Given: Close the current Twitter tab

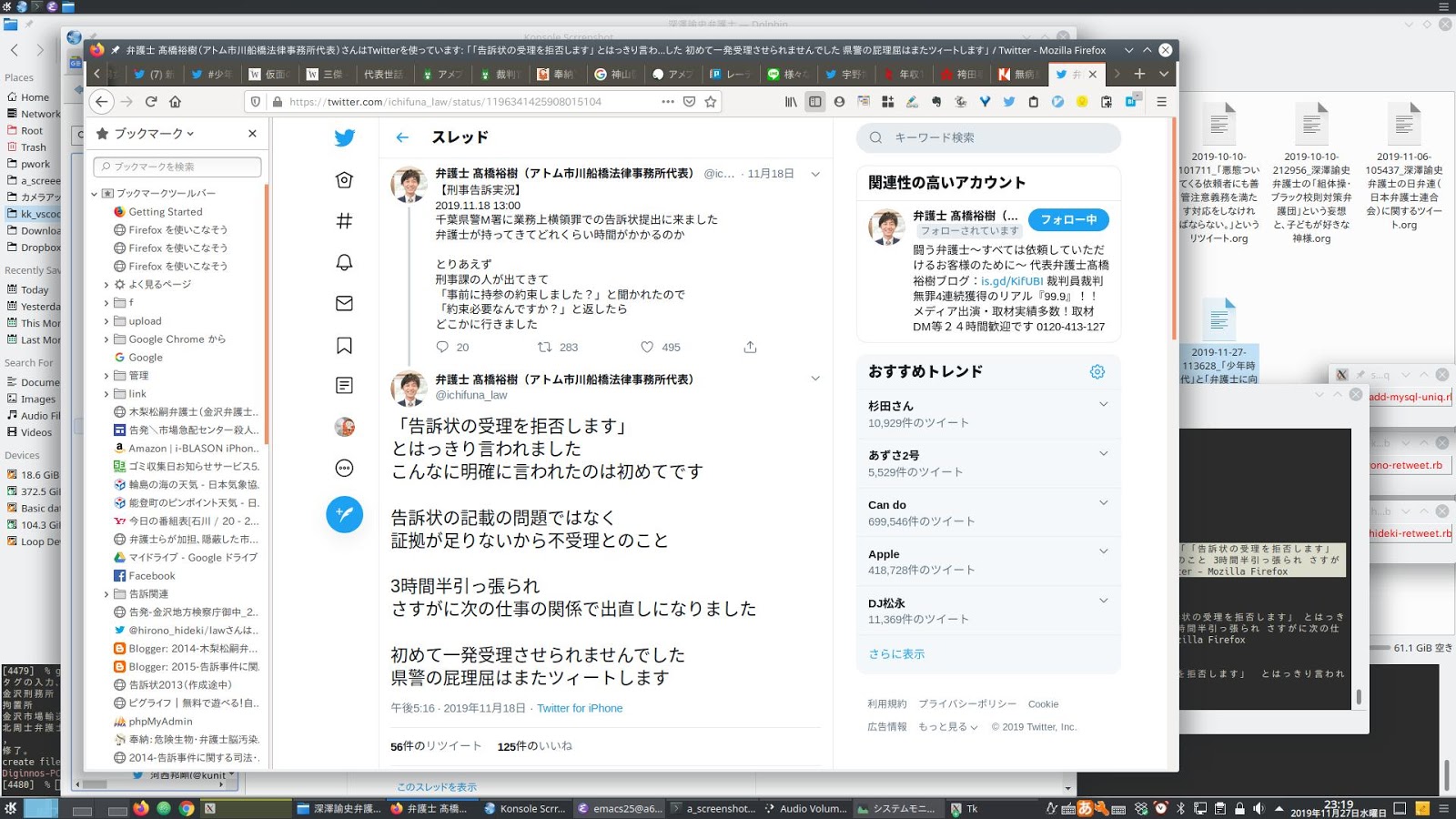Looking at the screenshot, I should click(1093, 74).
